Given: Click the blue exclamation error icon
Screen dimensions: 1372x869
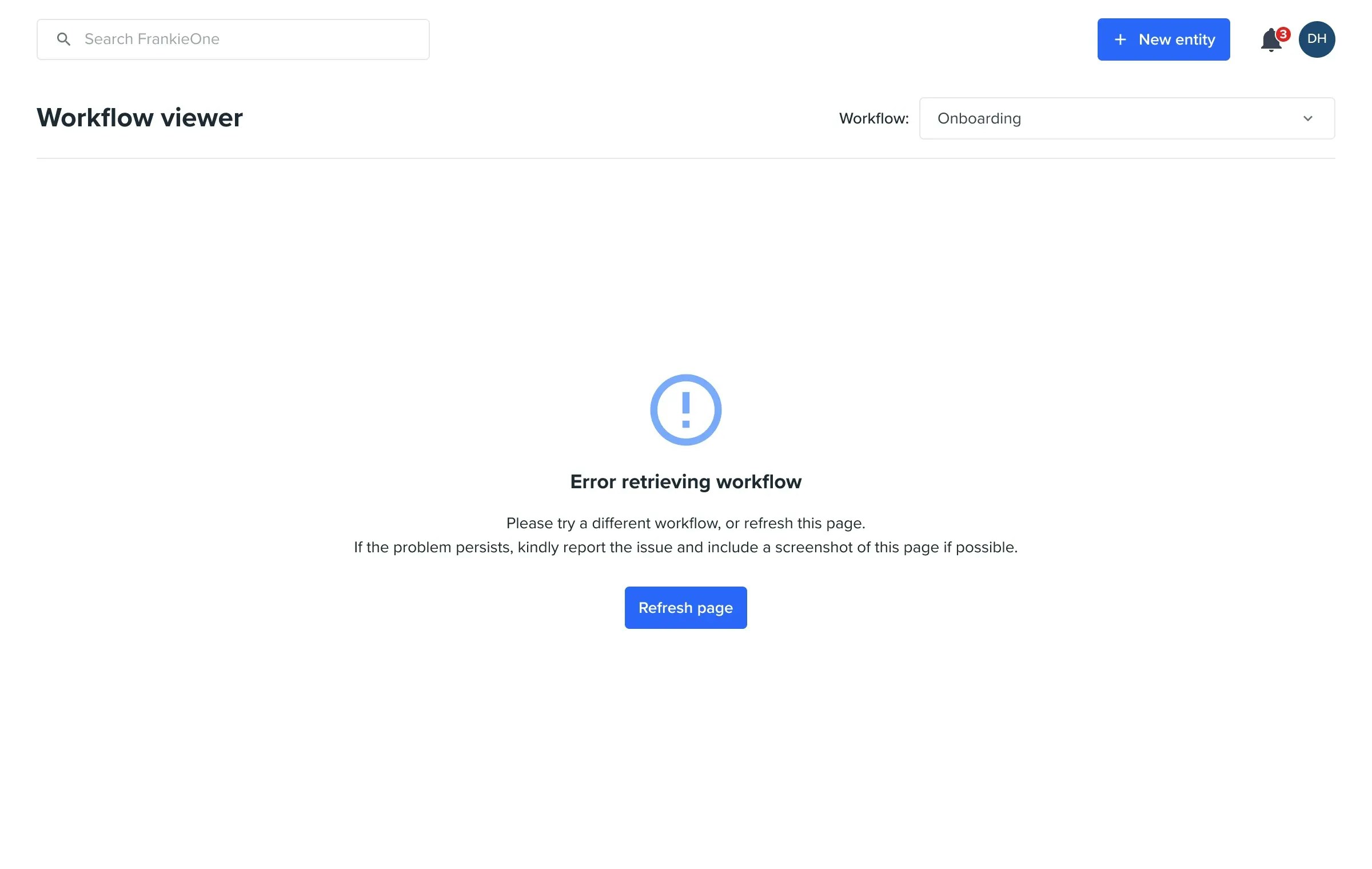Looking at the screenshot, I should coord(685,409).
